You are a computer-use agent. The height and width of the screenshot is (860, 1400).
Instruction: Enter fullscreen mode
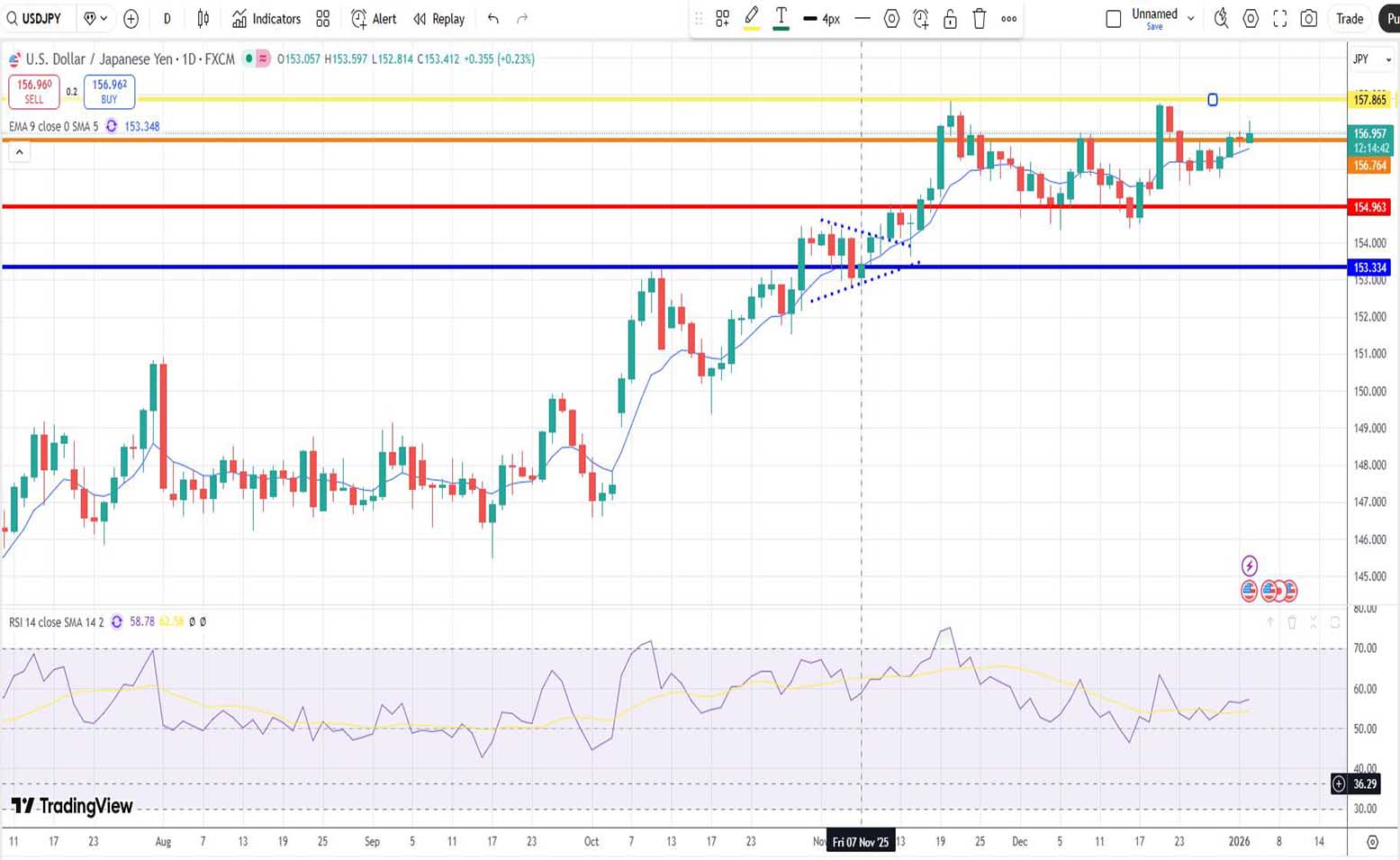pyautogui.click(x=1279, y=18)
